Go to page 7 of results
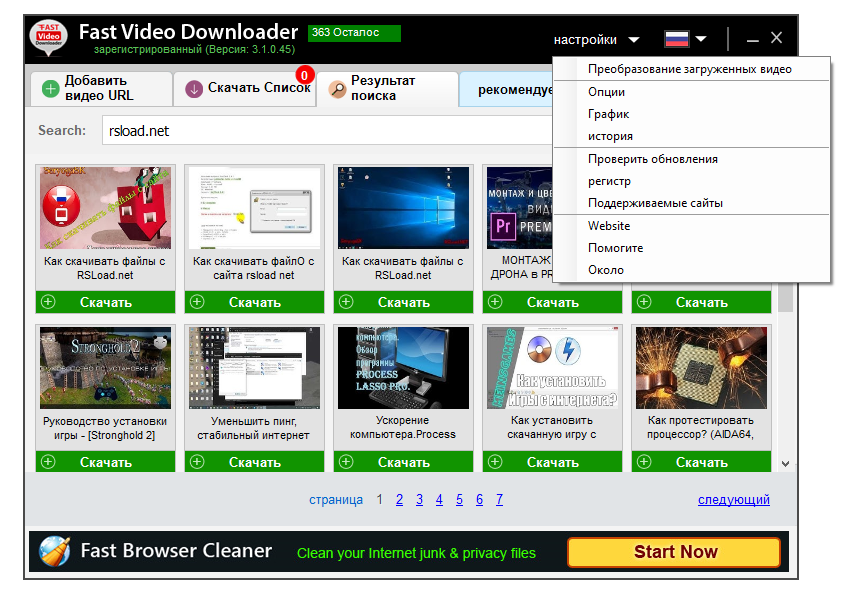Screen dimensions: 845x593 pos(500,500)
